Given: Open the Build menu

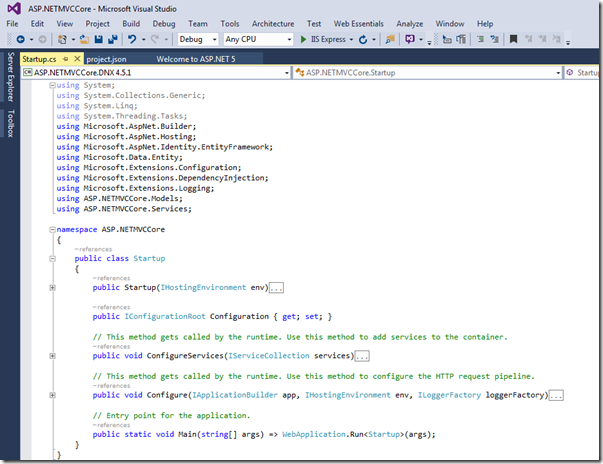Looking at the screenshot, I should (x=131, y=22).
